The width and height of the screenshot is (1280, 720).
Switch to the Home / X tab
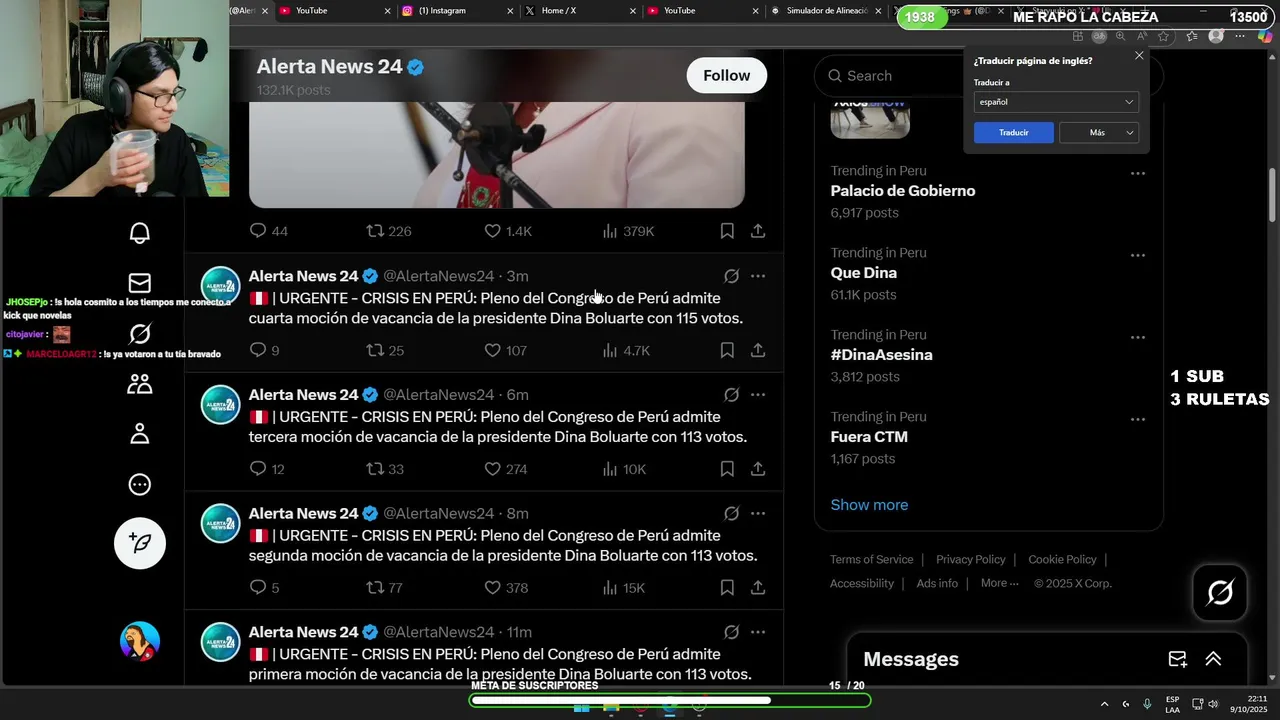578,11
